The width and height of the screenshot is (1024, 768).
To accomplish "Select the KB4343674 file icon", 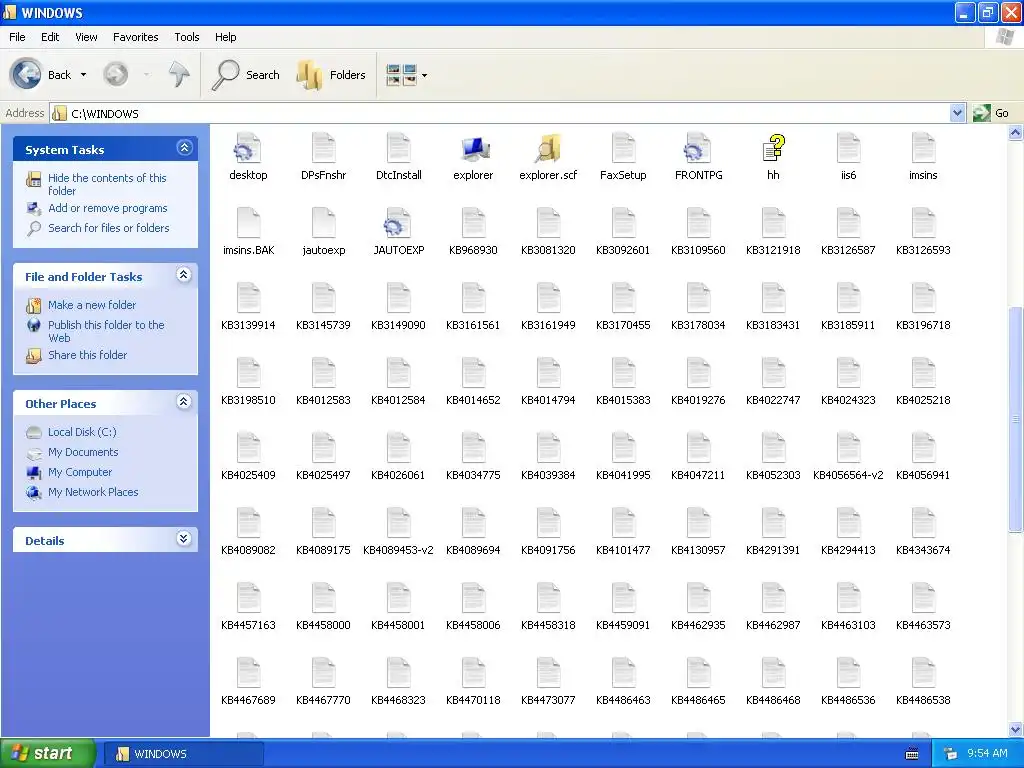I will coord(923,524).
